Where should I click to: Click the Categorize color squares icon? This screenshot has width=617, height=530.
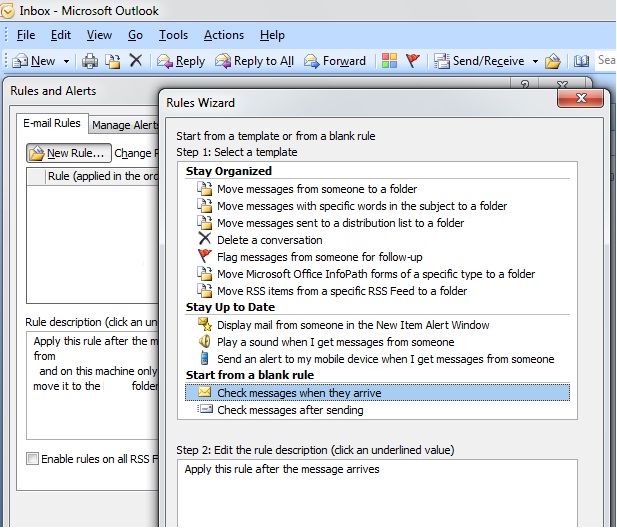(x=389, y=61)
